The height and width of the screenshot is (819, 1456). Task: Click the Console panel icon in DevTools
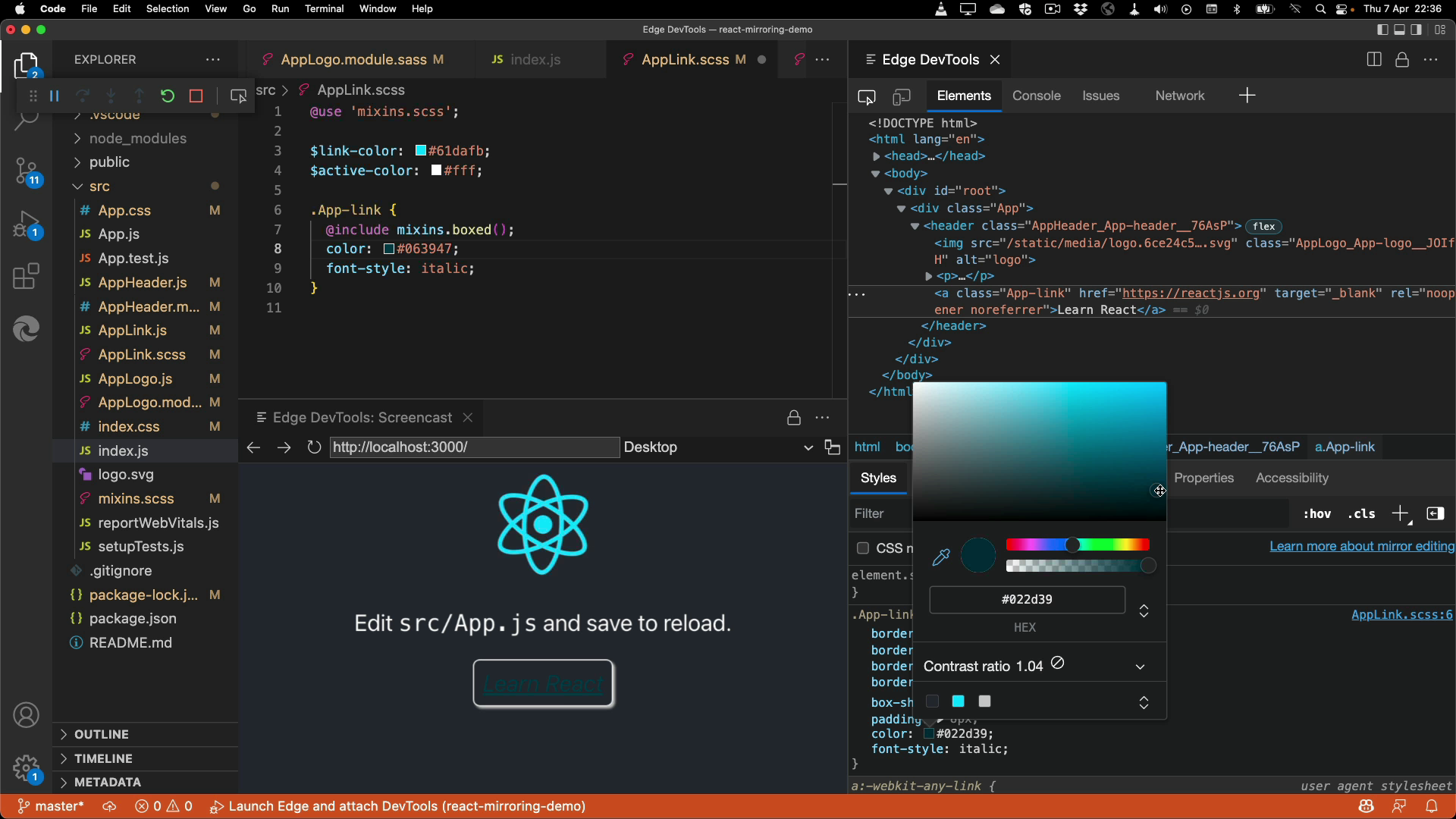point(1037,95)
